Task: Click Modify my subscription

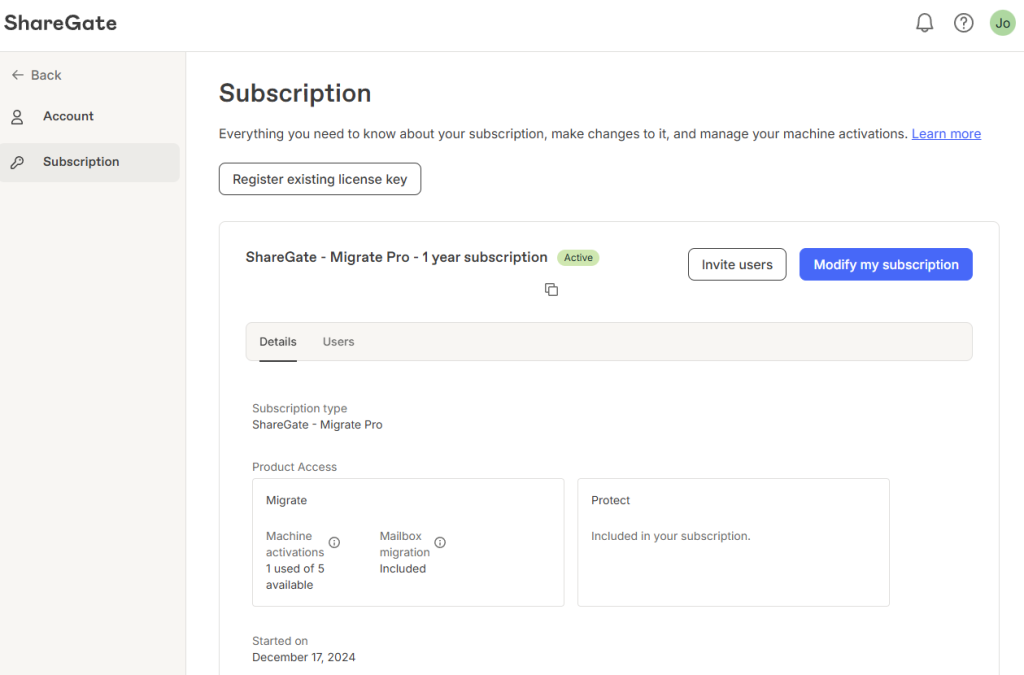Action: pyautogui.click(x=886, y=264)
